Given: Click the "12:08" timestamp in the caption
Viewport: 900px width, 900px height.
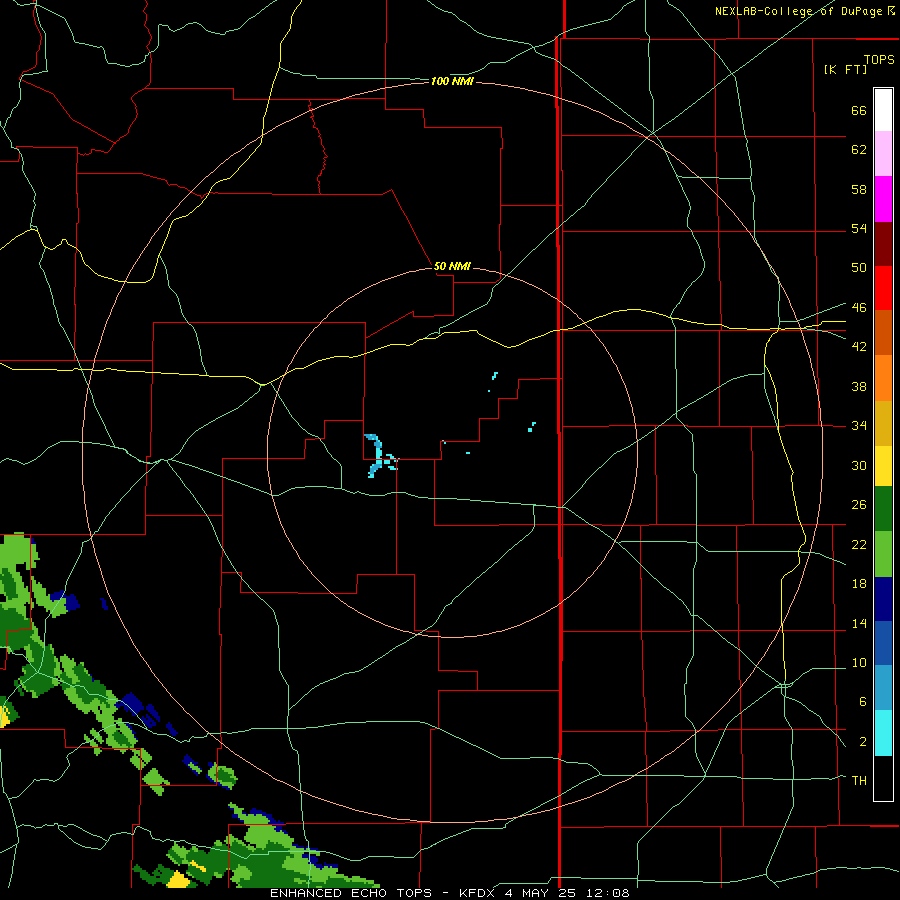Looking at the screenshot, I should [610, 893].
